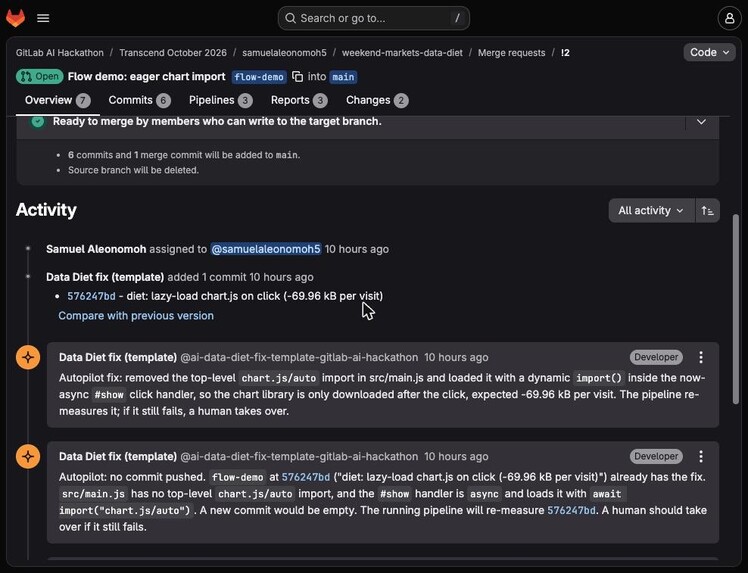Viewport: 748px width, 573px height.
Task: Open 576247bd link after will re-measure
Action: point(571,510)
